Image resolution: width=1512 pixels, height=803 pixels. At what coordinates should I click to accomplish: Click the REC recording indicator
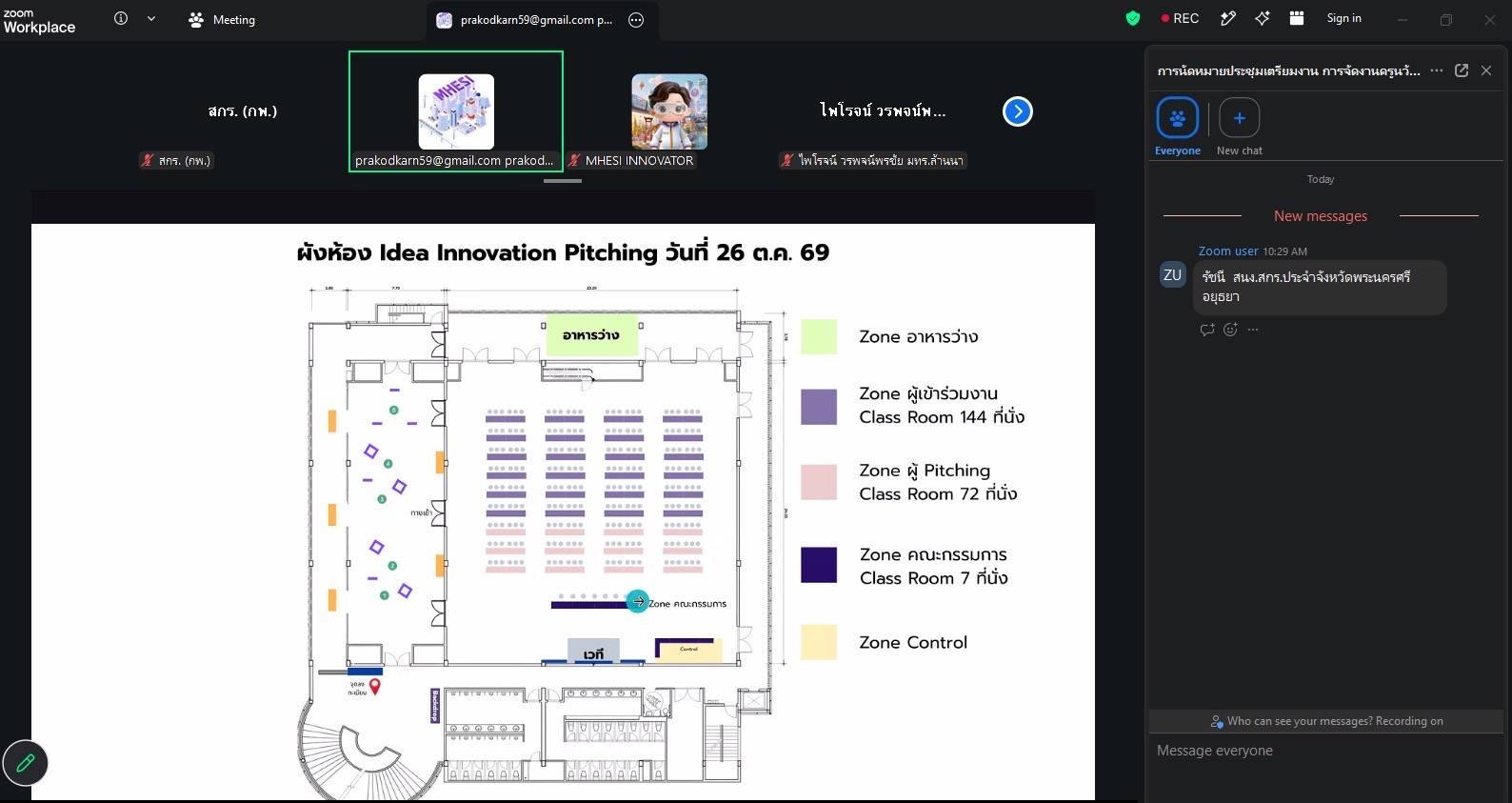click(1180, 18)
